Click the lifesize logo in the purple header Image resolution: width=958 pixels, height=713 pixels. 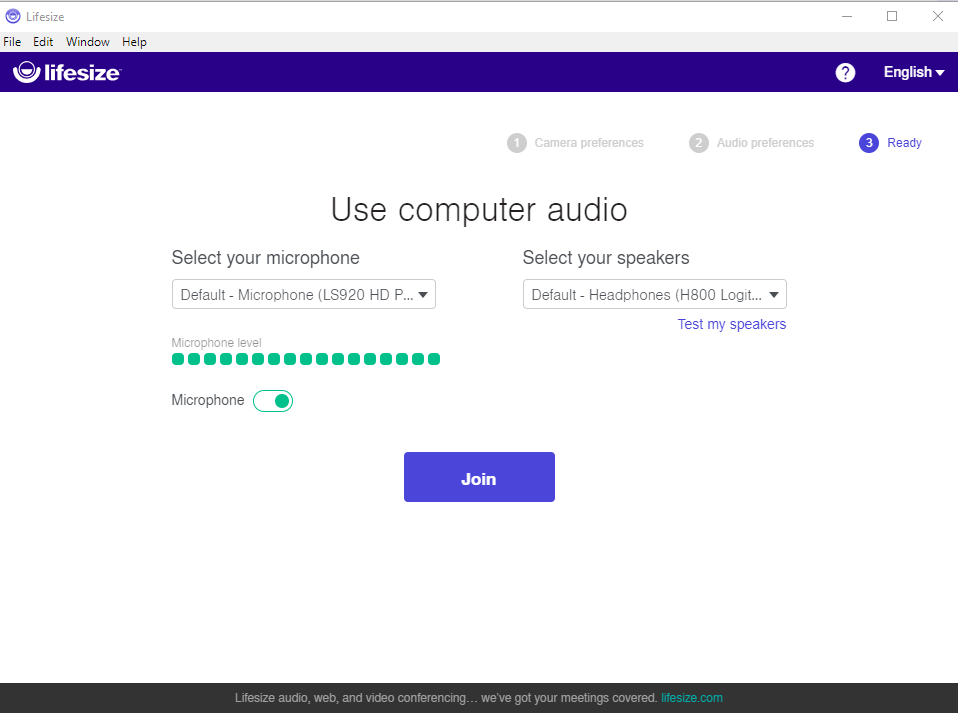[x=66, y=71]
